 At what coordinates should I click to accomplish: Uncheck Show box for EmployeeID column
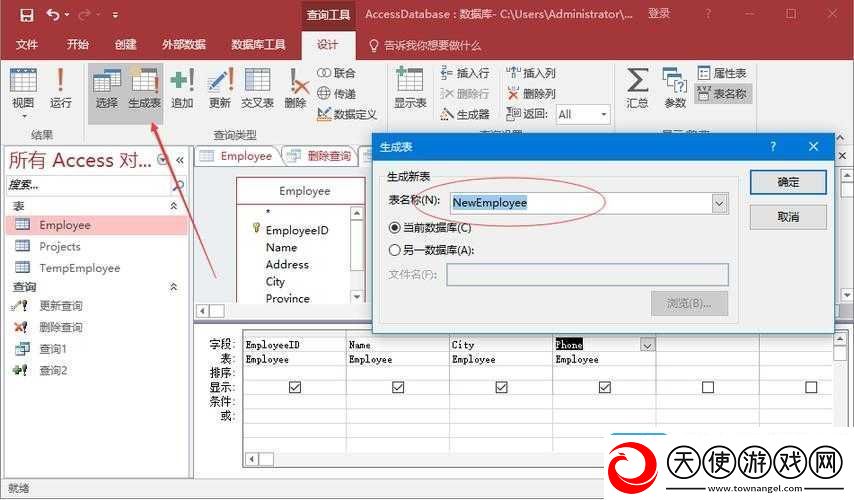point(295,387)
